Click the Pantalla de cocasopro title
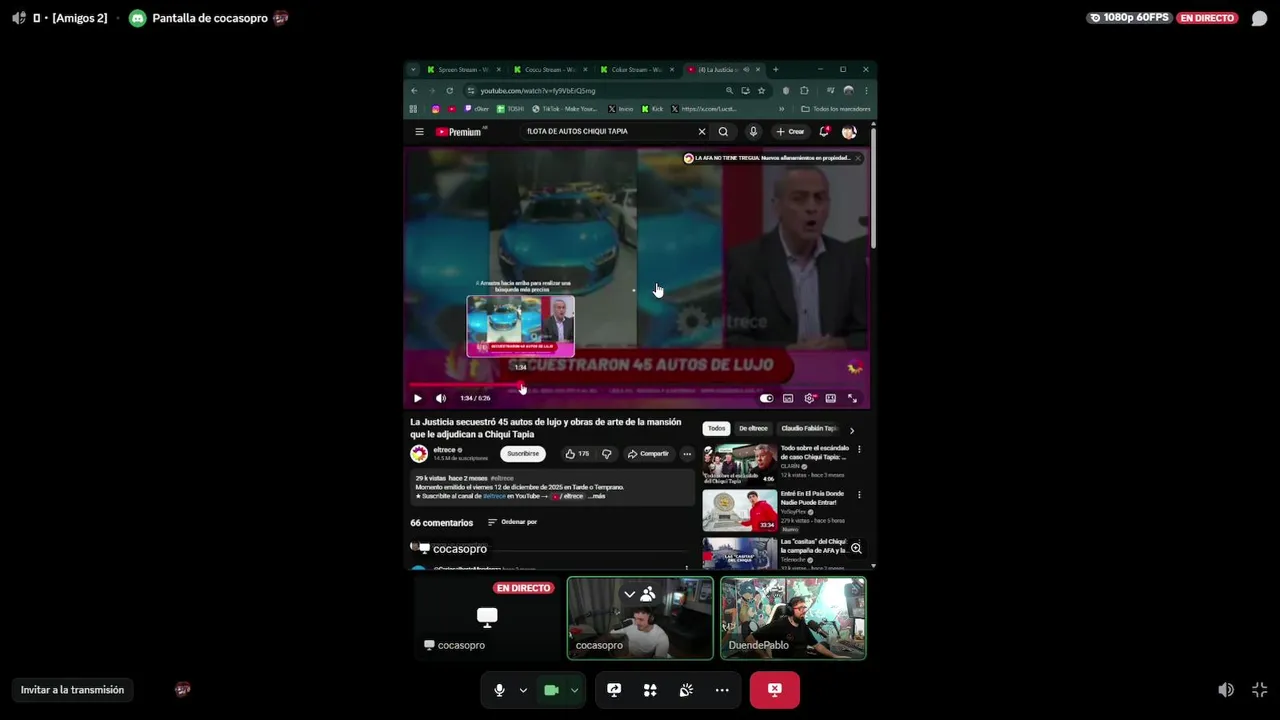 pos(210,18)
